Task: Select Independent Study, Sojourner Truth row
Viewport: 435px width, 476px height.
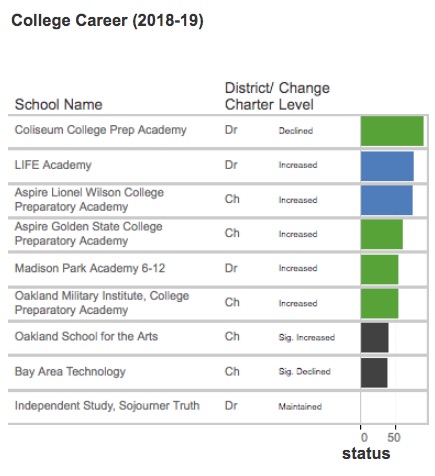Action: click(218, 407)
